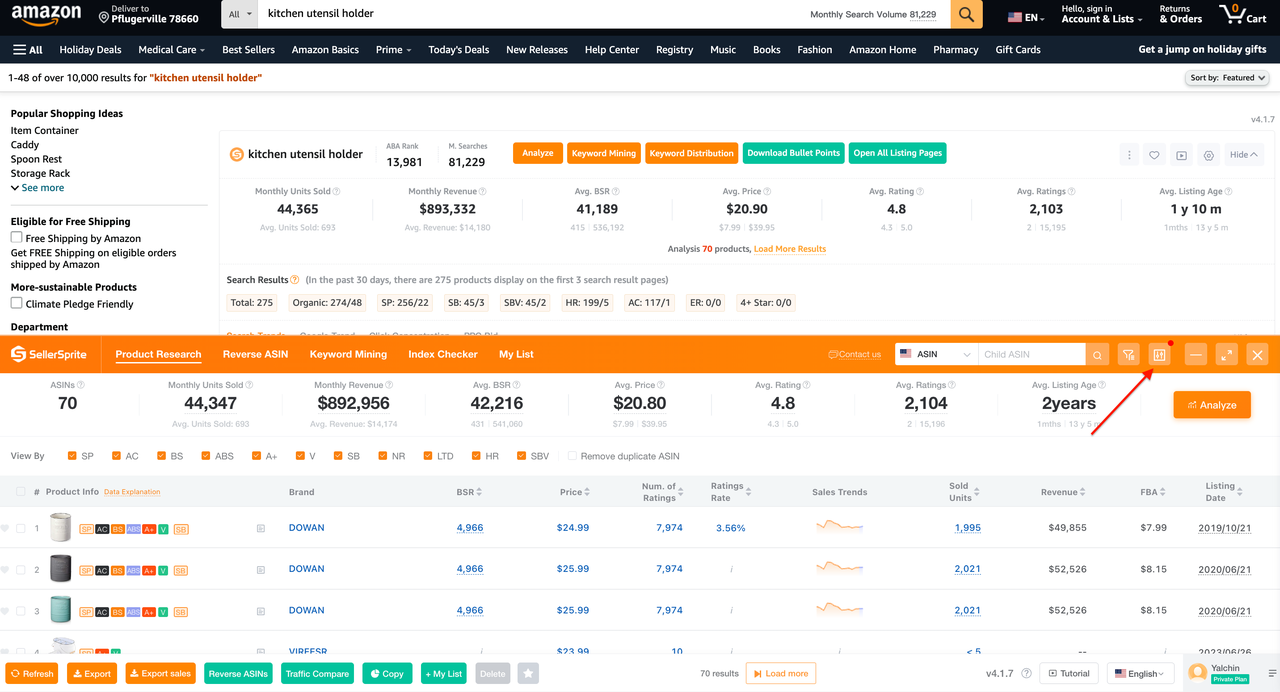Viewport: 1280px width, 692px height.
Task: Click the SellerSprite logo
Action: (49, 354)
